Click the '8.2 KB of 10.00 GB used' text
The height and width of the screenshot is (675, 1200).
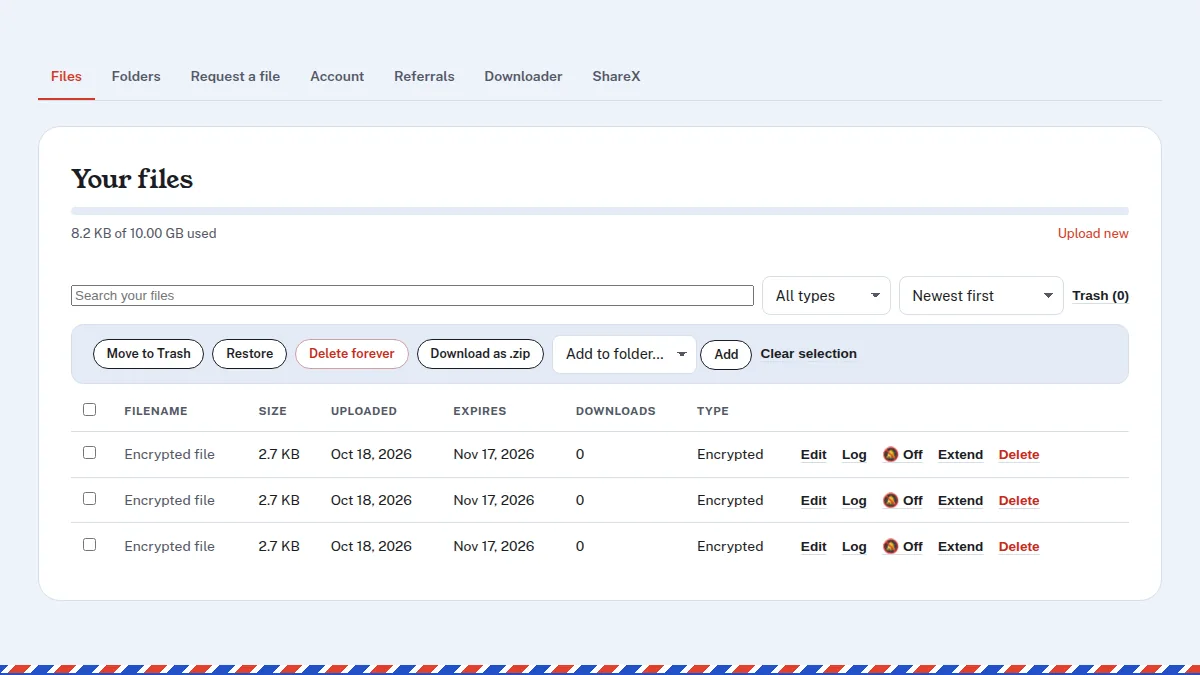[144, 234]
